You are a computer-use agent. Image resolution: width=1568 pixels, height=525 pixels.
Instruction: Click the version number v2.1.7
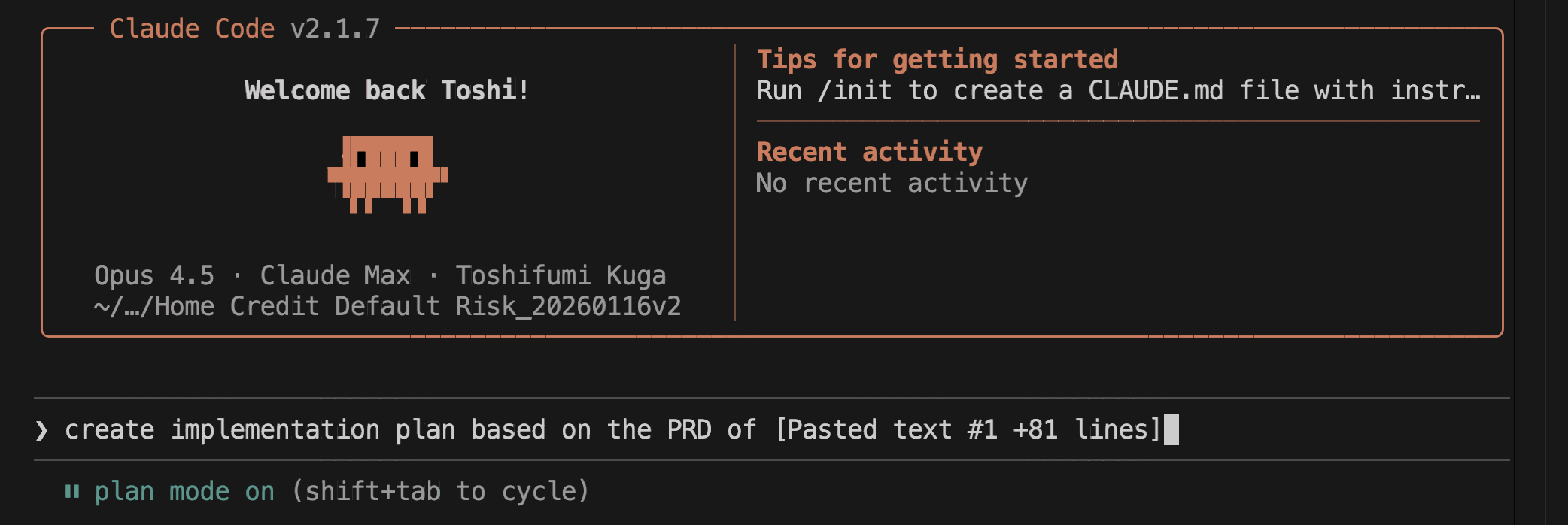pos(335,29)
